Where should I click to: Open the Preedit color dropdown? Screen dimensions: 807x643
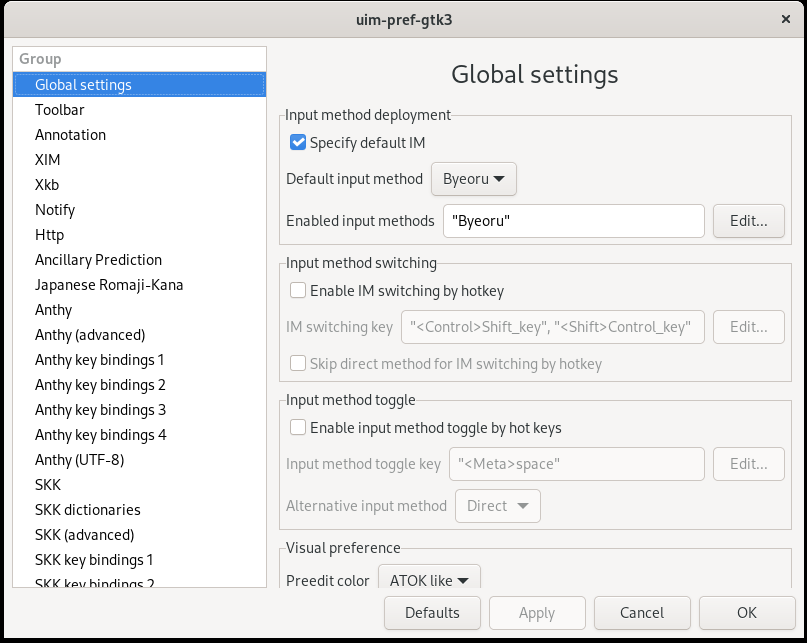[427, 579]
